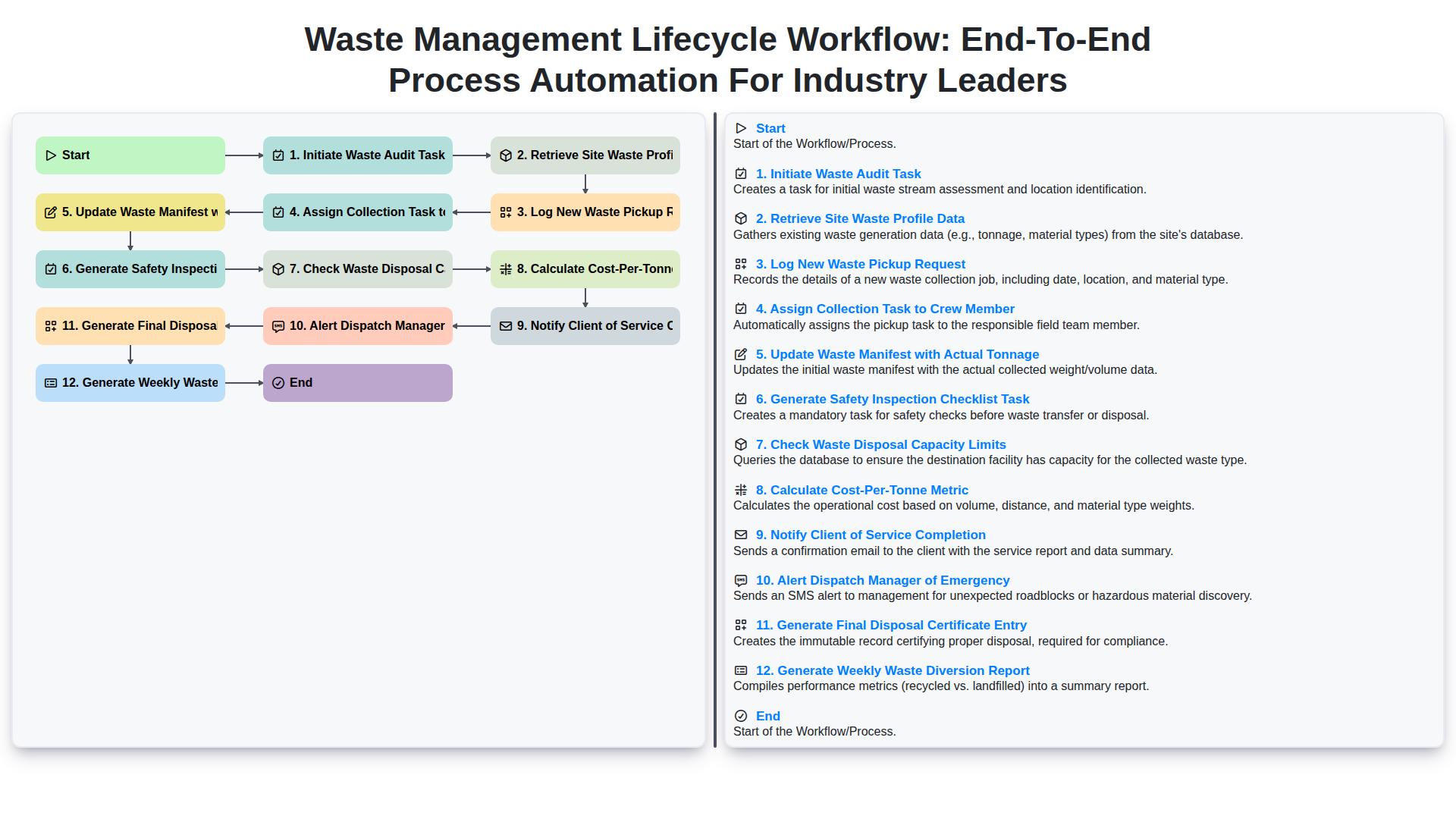Open the Notify Client of Service Completion link
The width and height of the screenshot is (1456, 819).
coord(871,535)
